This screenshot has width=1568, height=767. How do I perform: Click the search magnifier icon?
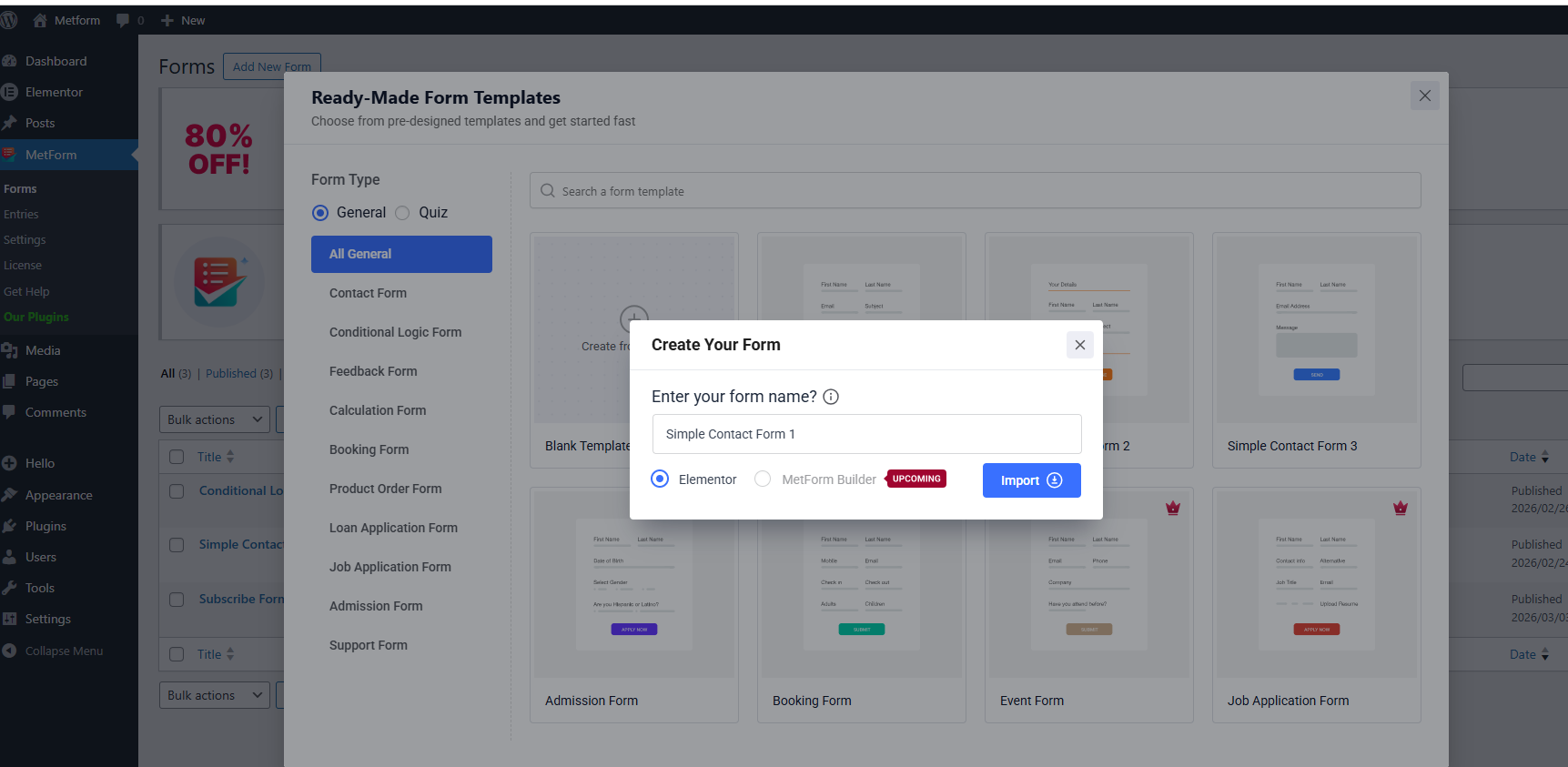pos(548,191)
